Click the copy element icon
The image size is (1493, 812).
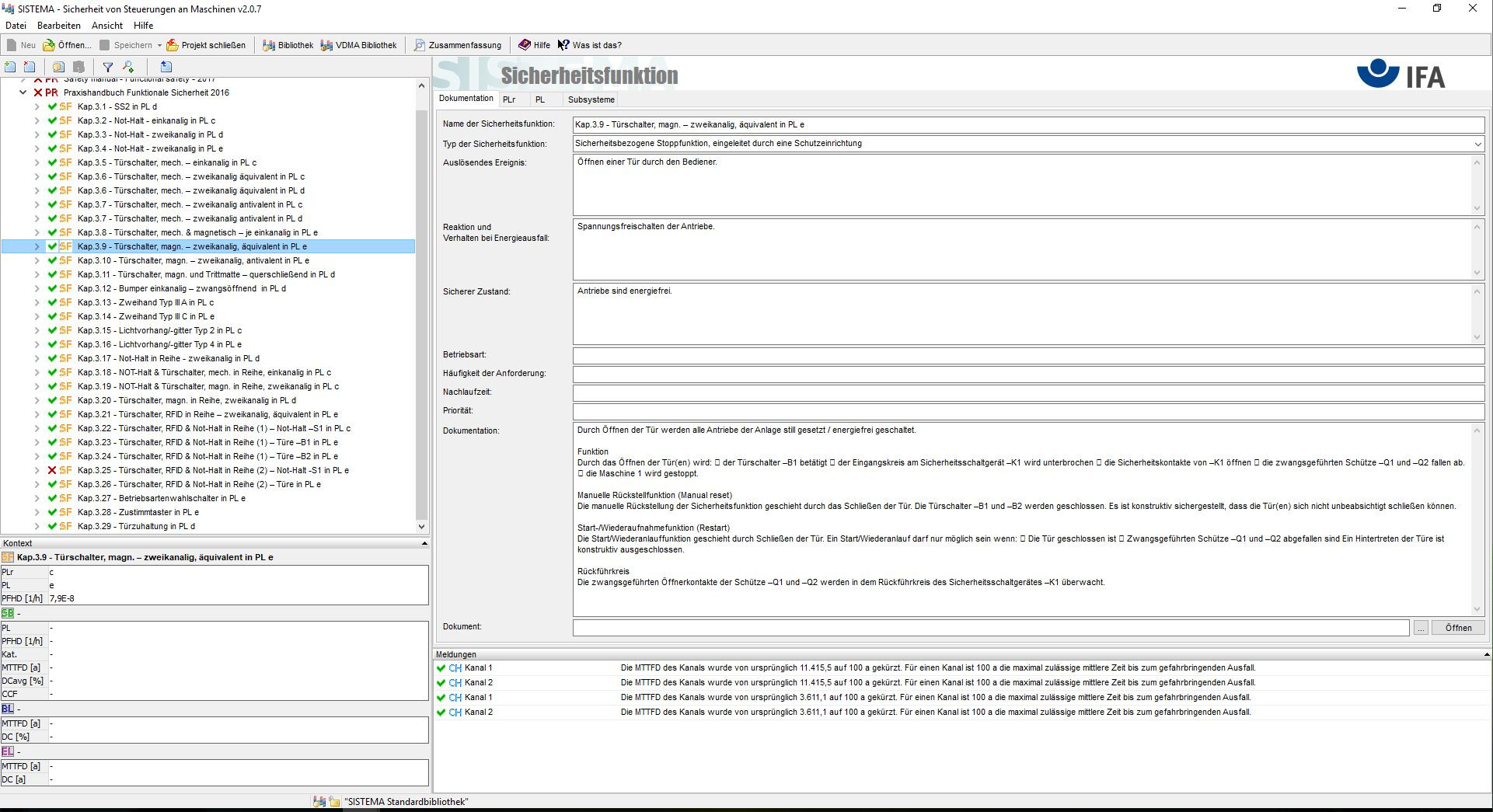[59, 67]
